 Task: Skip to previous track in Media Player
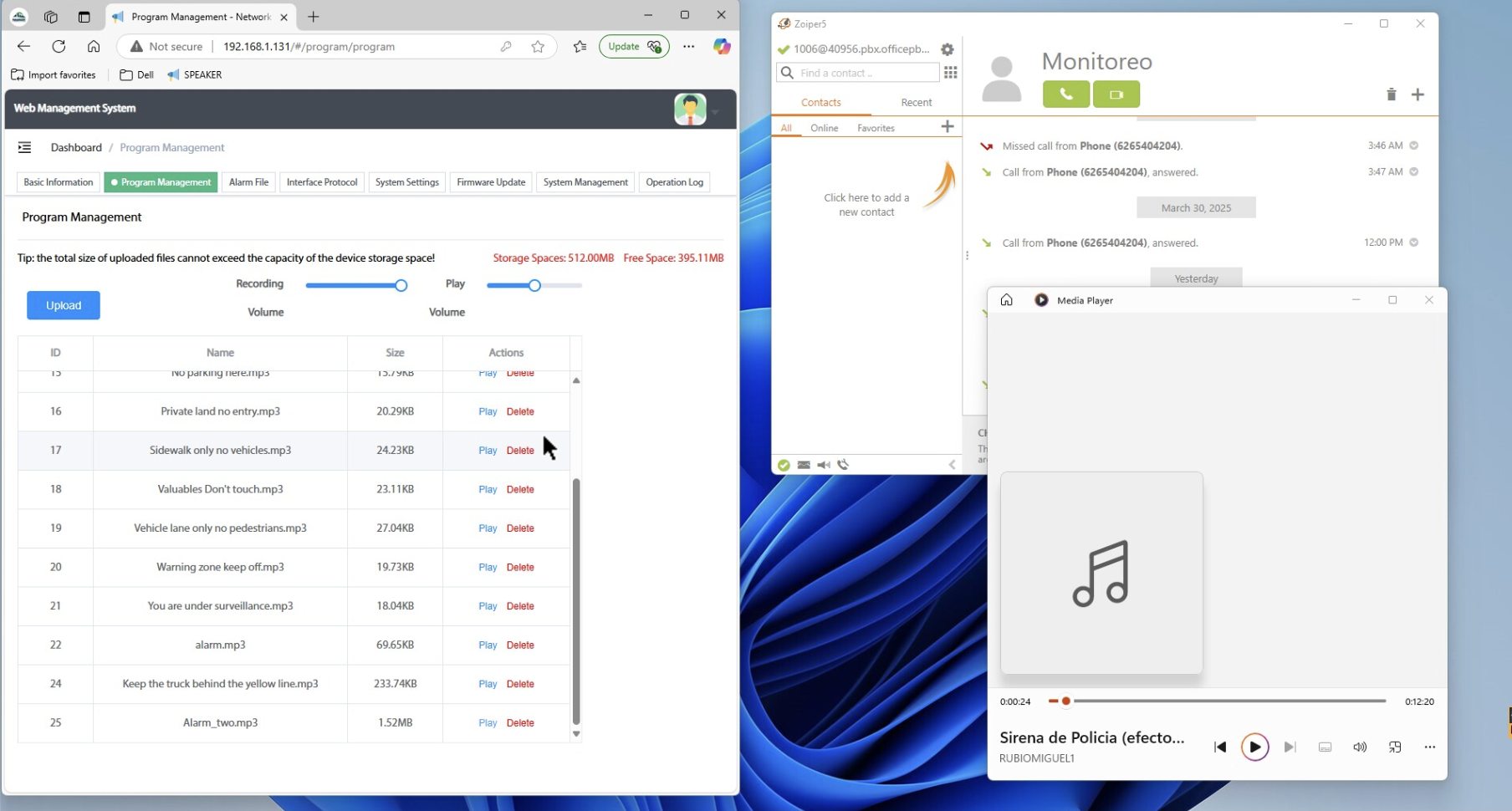1220,747
